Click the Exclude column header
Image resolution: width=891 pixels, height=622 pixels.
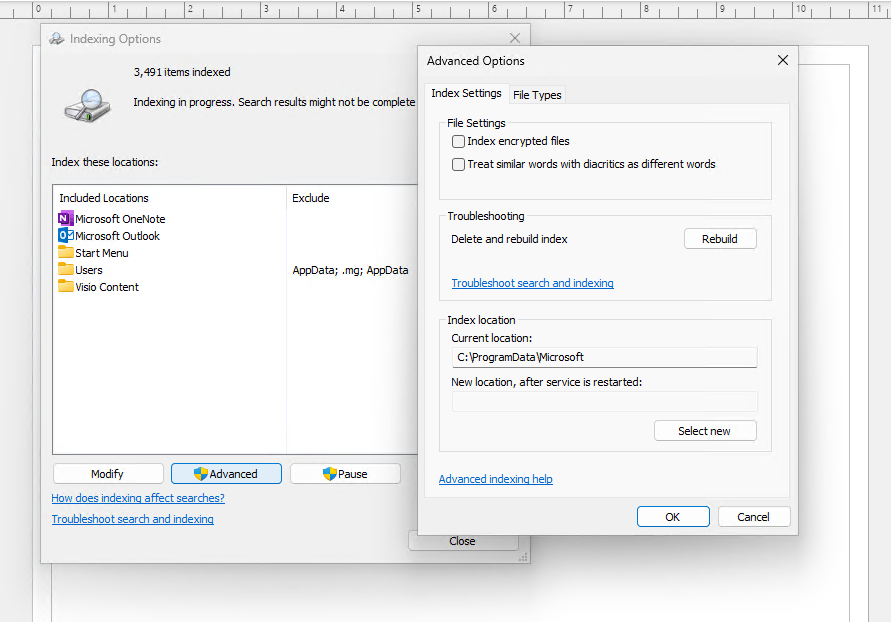[x=311, y=198]
